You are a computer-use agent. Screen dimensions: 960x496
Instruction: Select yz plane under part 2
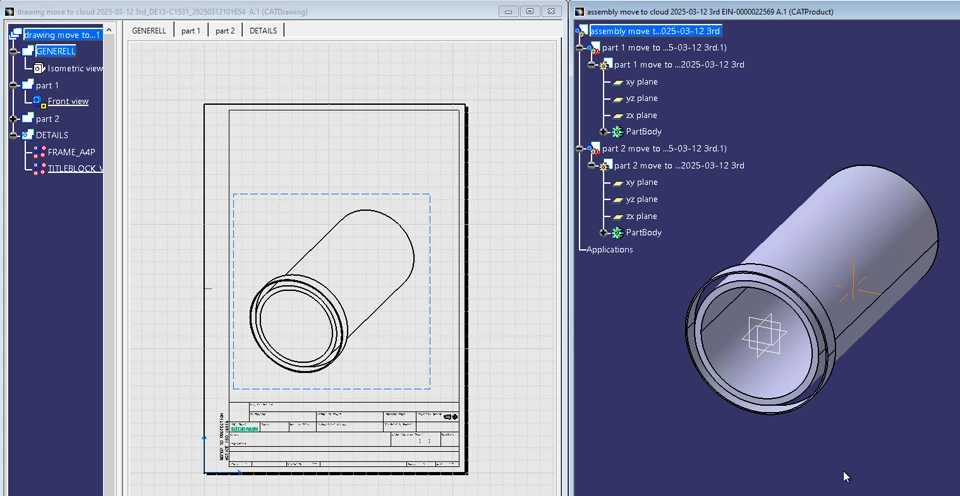(x=641, y=199)
